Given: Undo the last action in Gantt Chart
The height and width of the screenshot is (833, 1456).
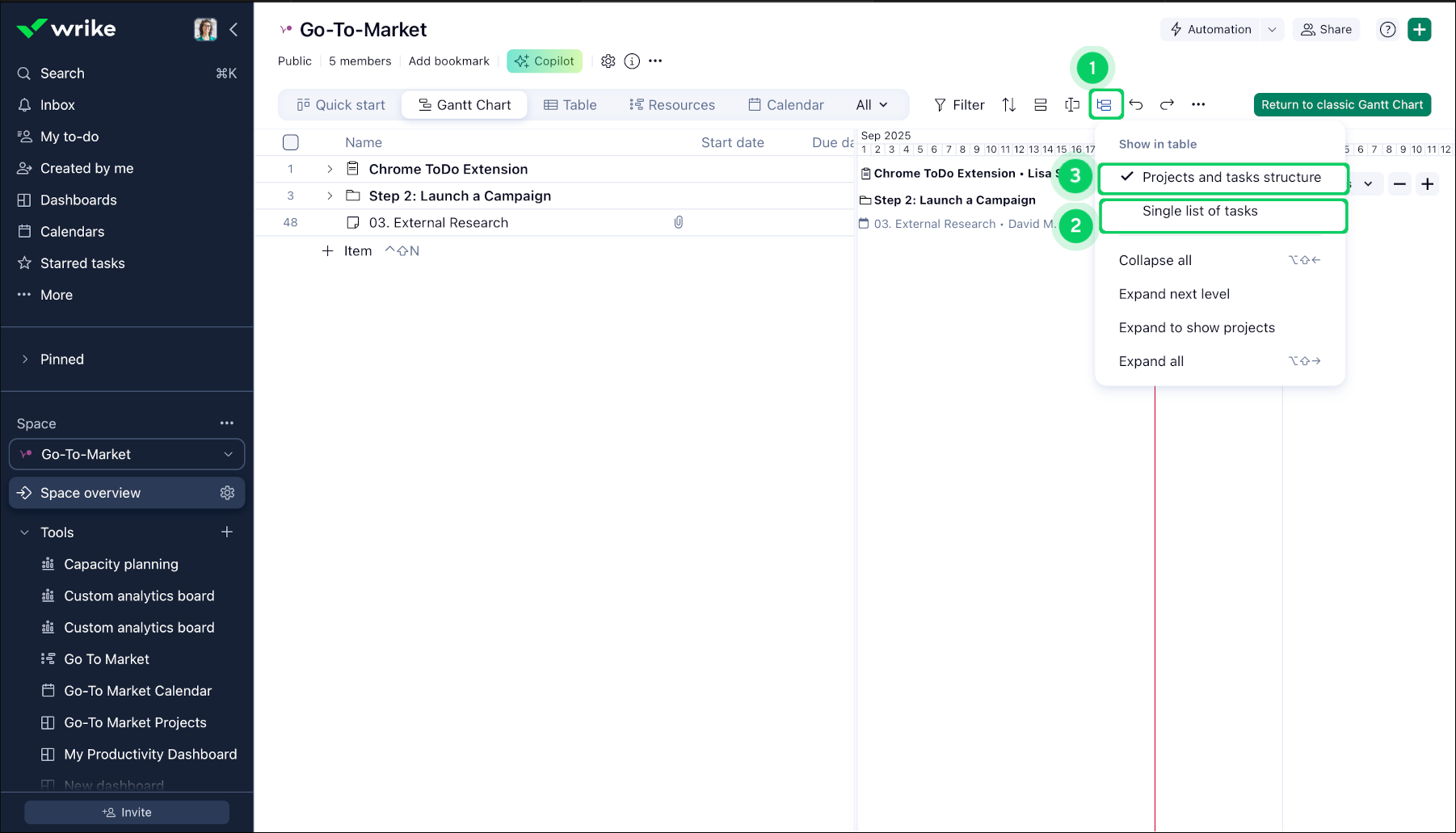Looking at the screenshot, I should click(x=1136, y=104).
